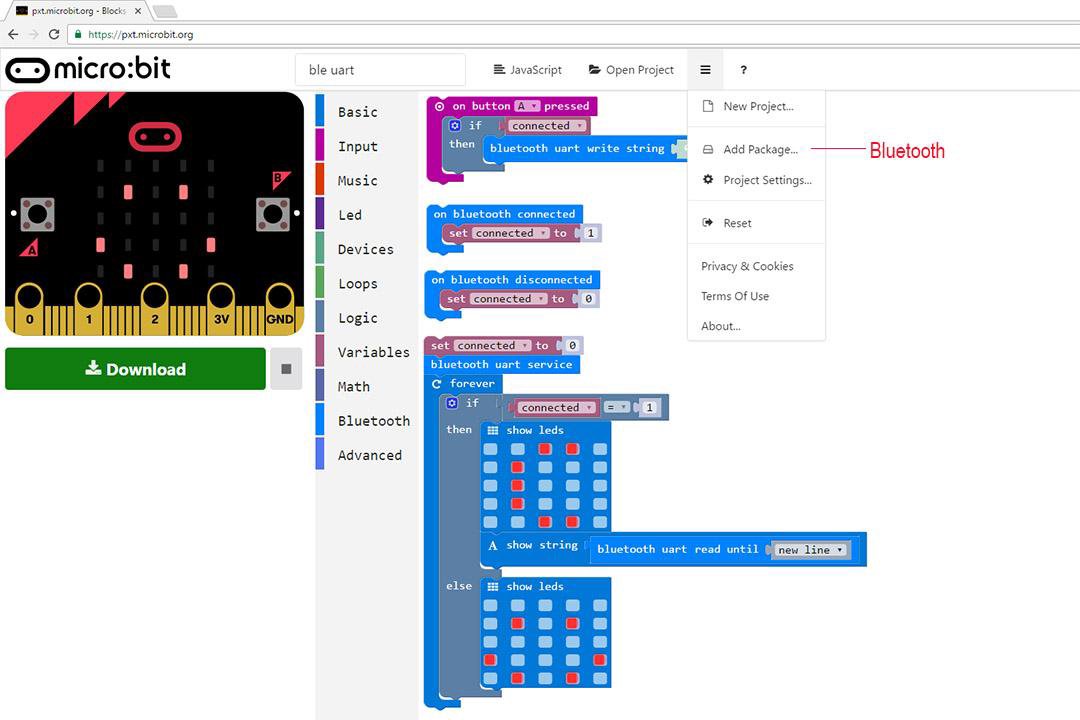Select the Bluetooth category in toolbox

(373, 421)
